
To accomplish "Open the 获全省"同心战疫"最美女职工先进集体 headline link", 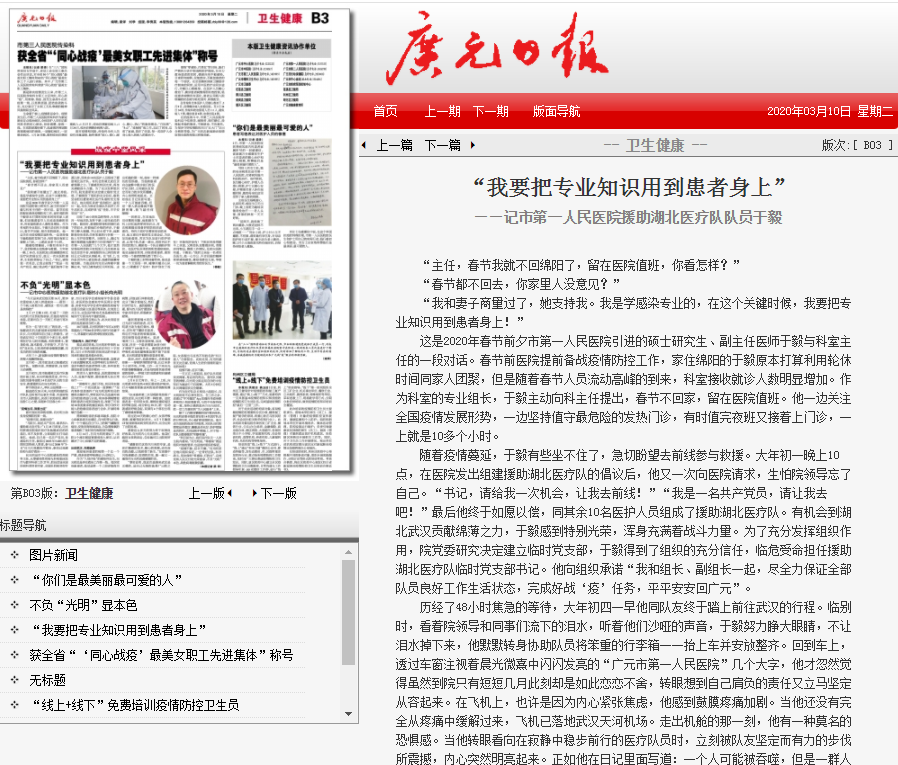I will (161, 655).
